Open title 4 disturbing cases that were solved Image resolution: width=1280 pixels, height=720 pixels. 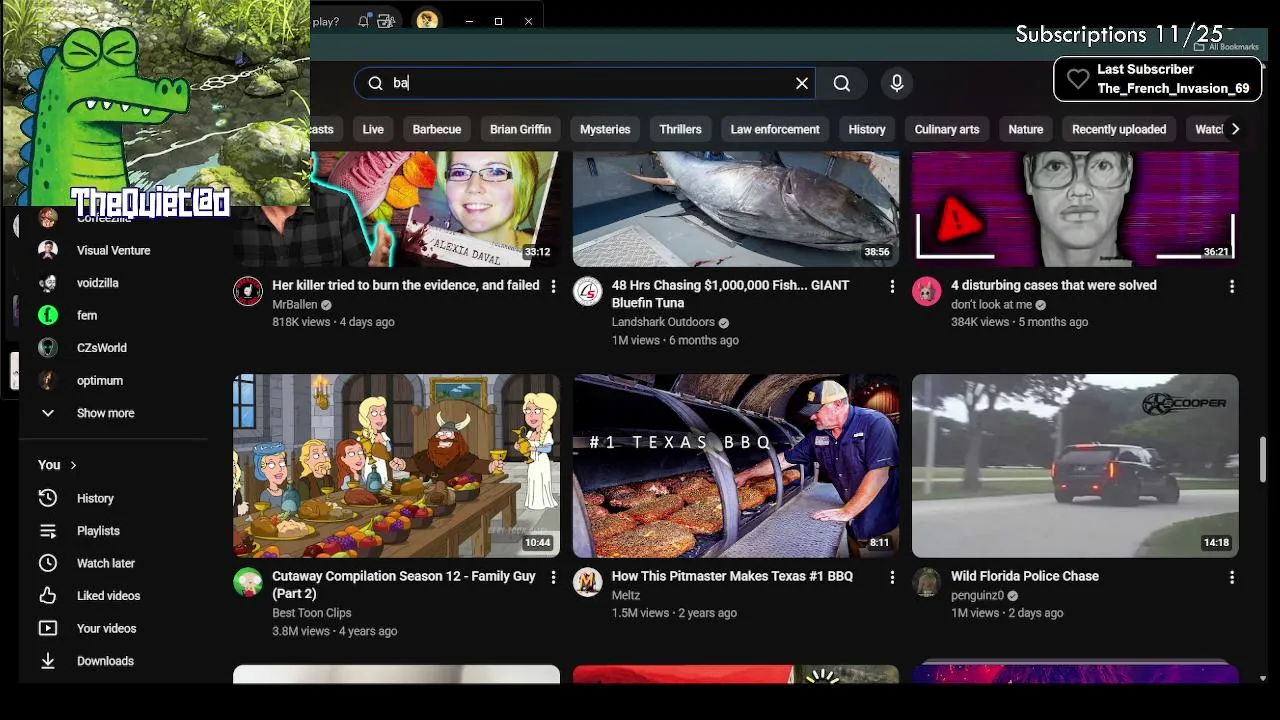tap(1054, 285)
